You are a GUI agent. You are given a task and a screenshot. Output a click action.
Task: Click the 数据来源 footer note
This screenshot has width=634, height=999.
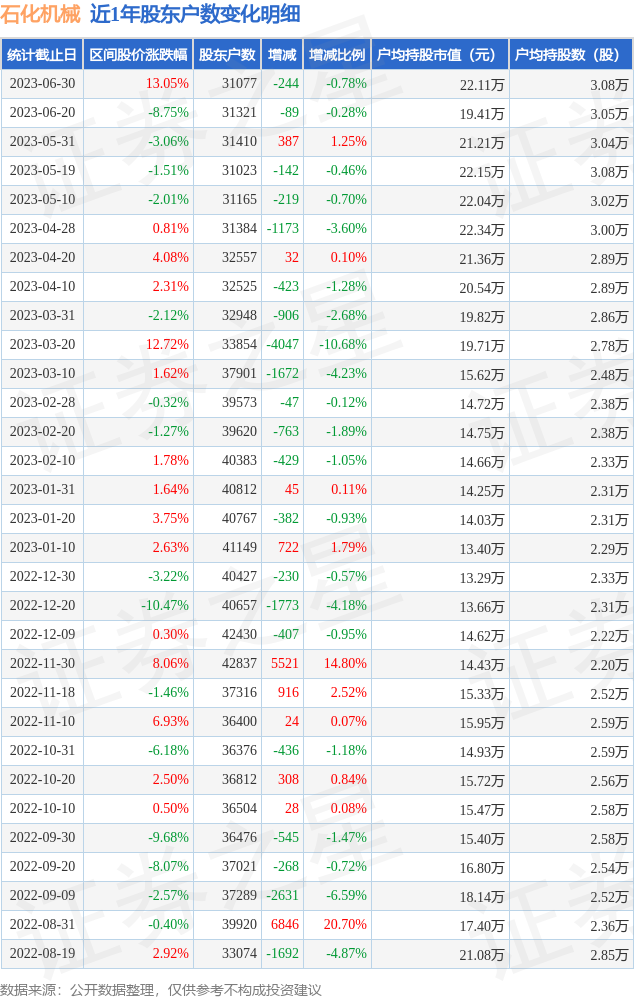(162, 989)
